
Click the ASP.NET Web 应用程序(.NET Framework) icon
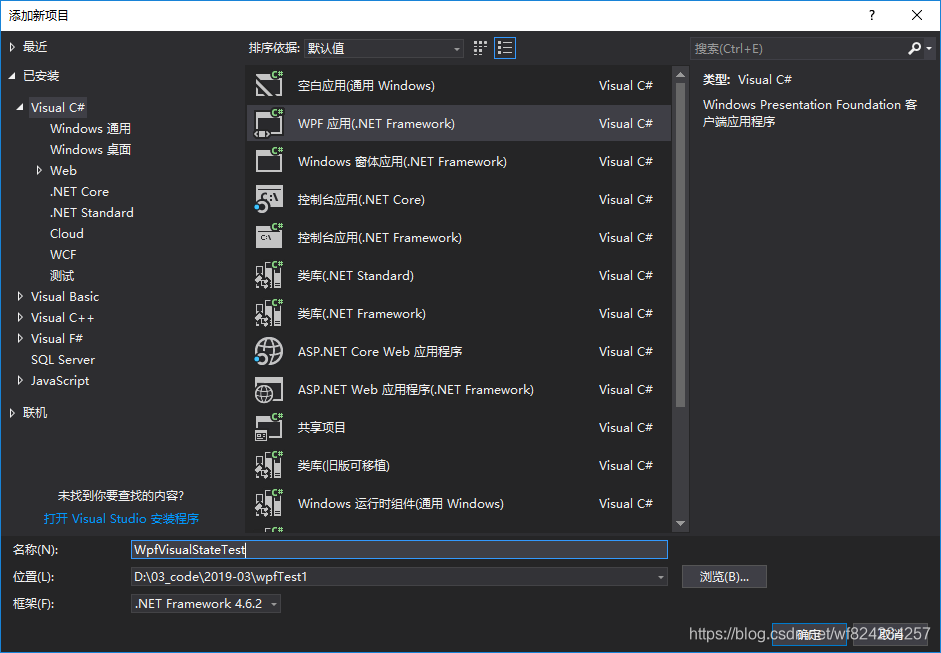(x=269, y=390)
